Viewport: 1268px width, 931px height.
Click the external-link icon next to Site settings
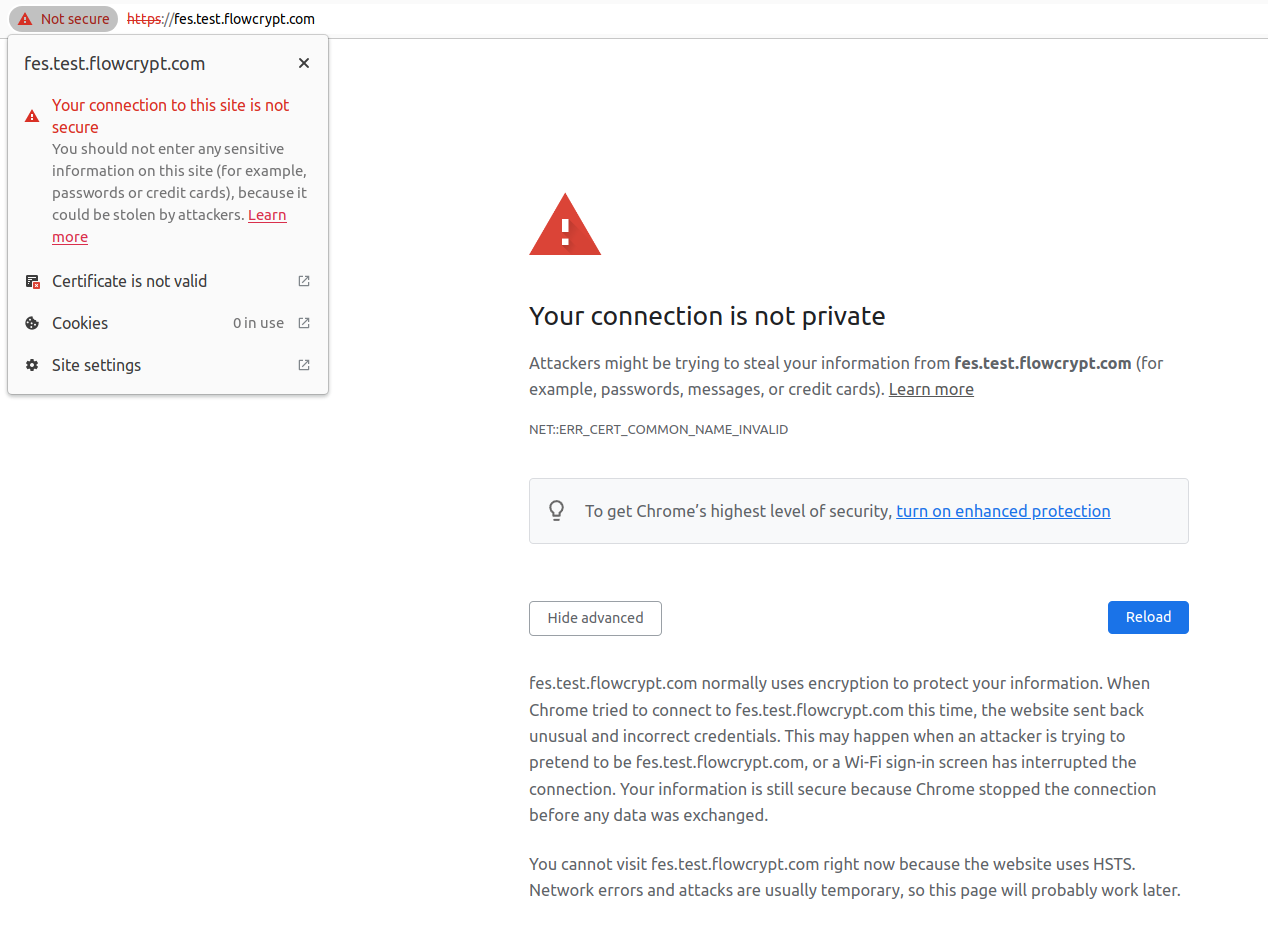coord(303,365)
